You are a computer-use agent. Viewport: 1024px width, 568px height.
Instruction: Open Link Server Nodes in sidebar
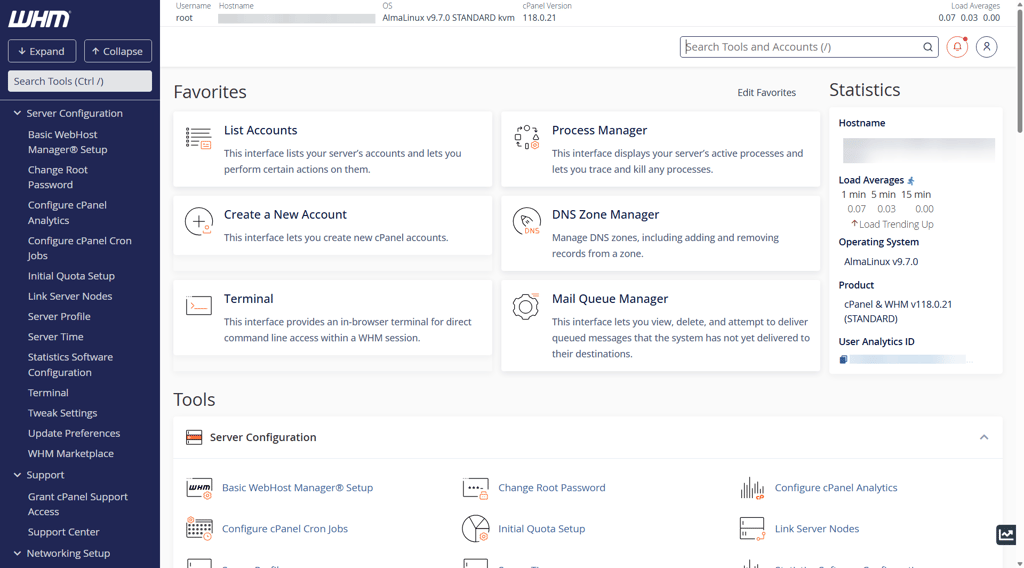(x=70, y=296)
